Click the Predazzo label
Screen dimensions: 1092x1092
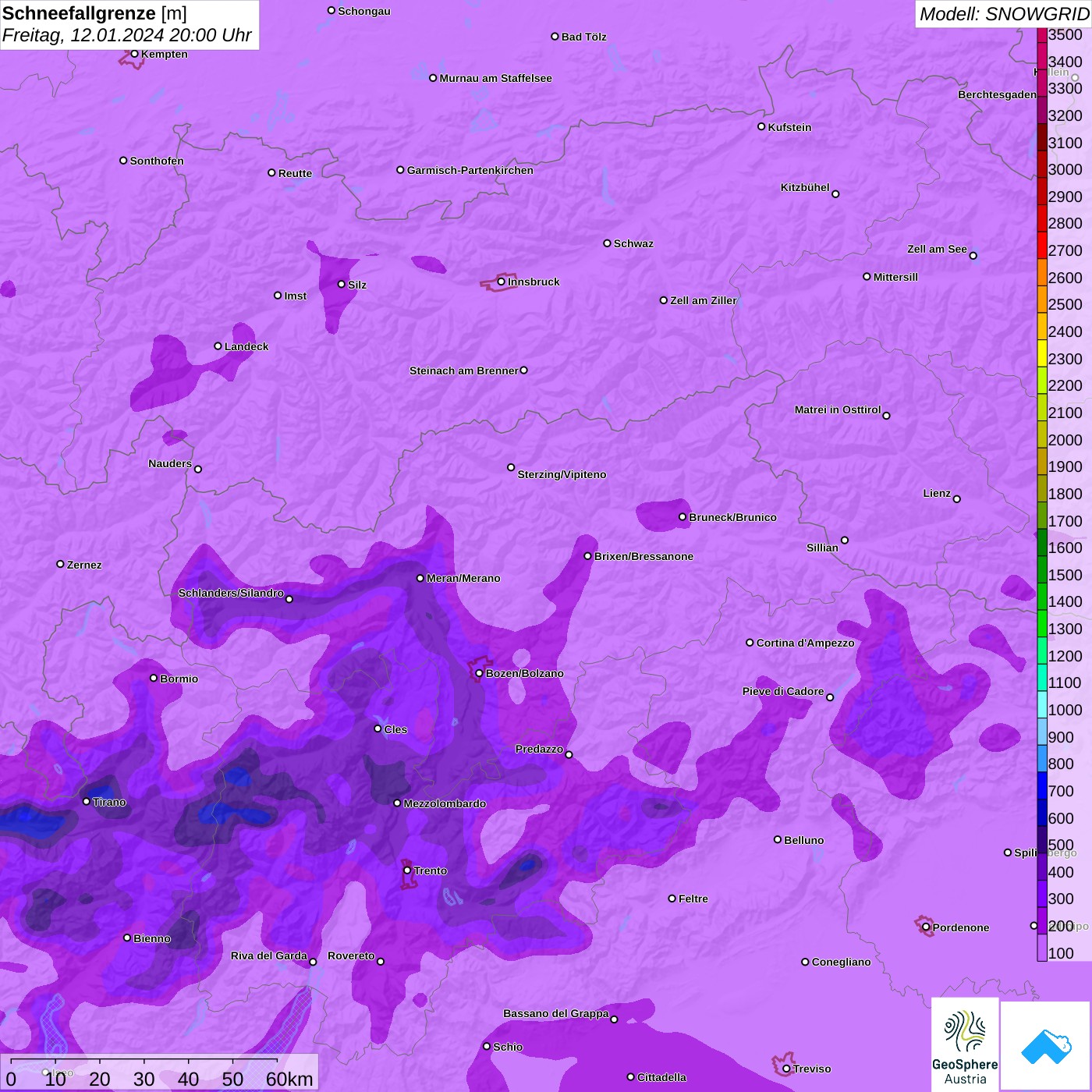[539, 749]
